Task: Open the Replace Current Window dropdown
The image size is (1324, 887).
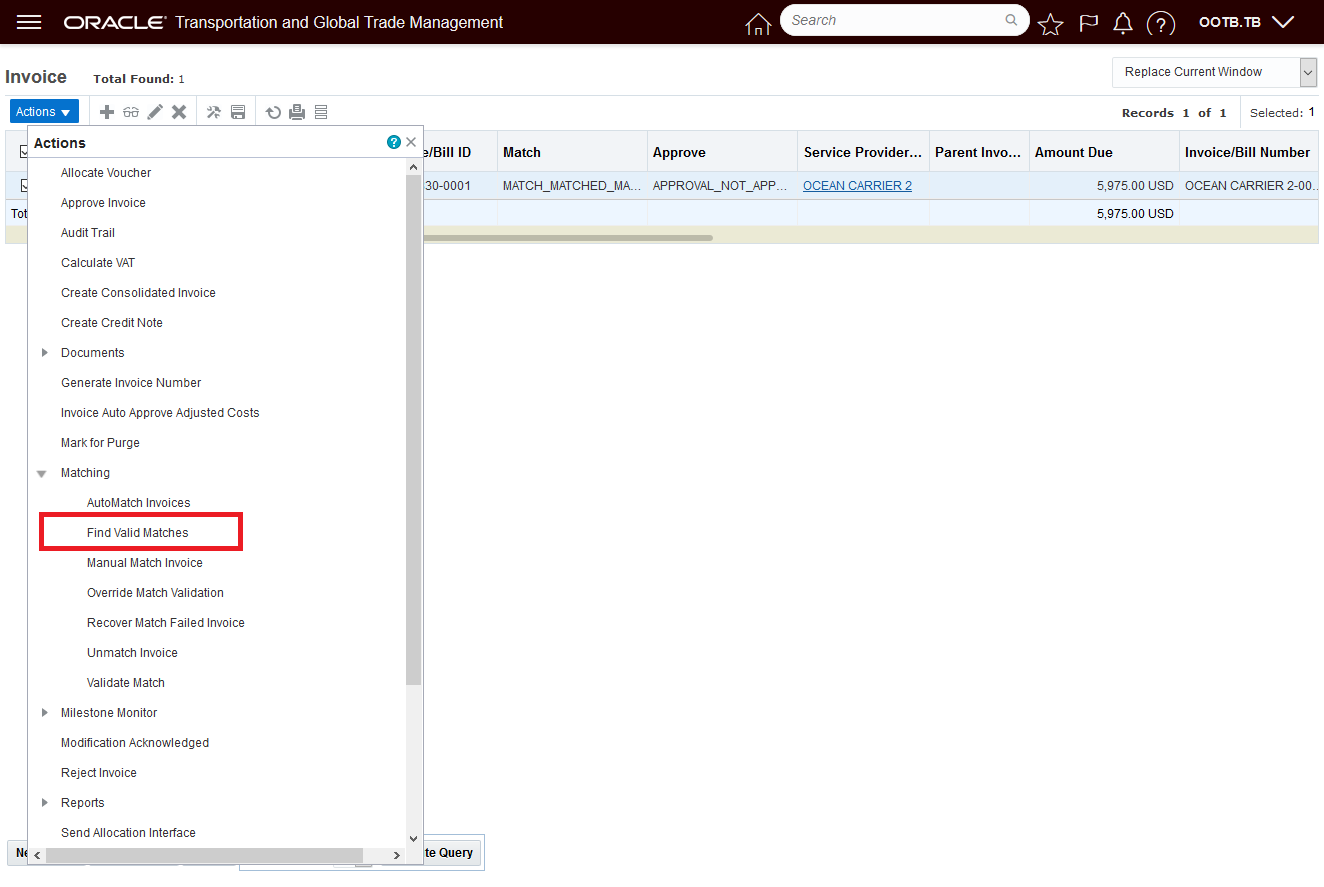Action: click(1214, 72)
